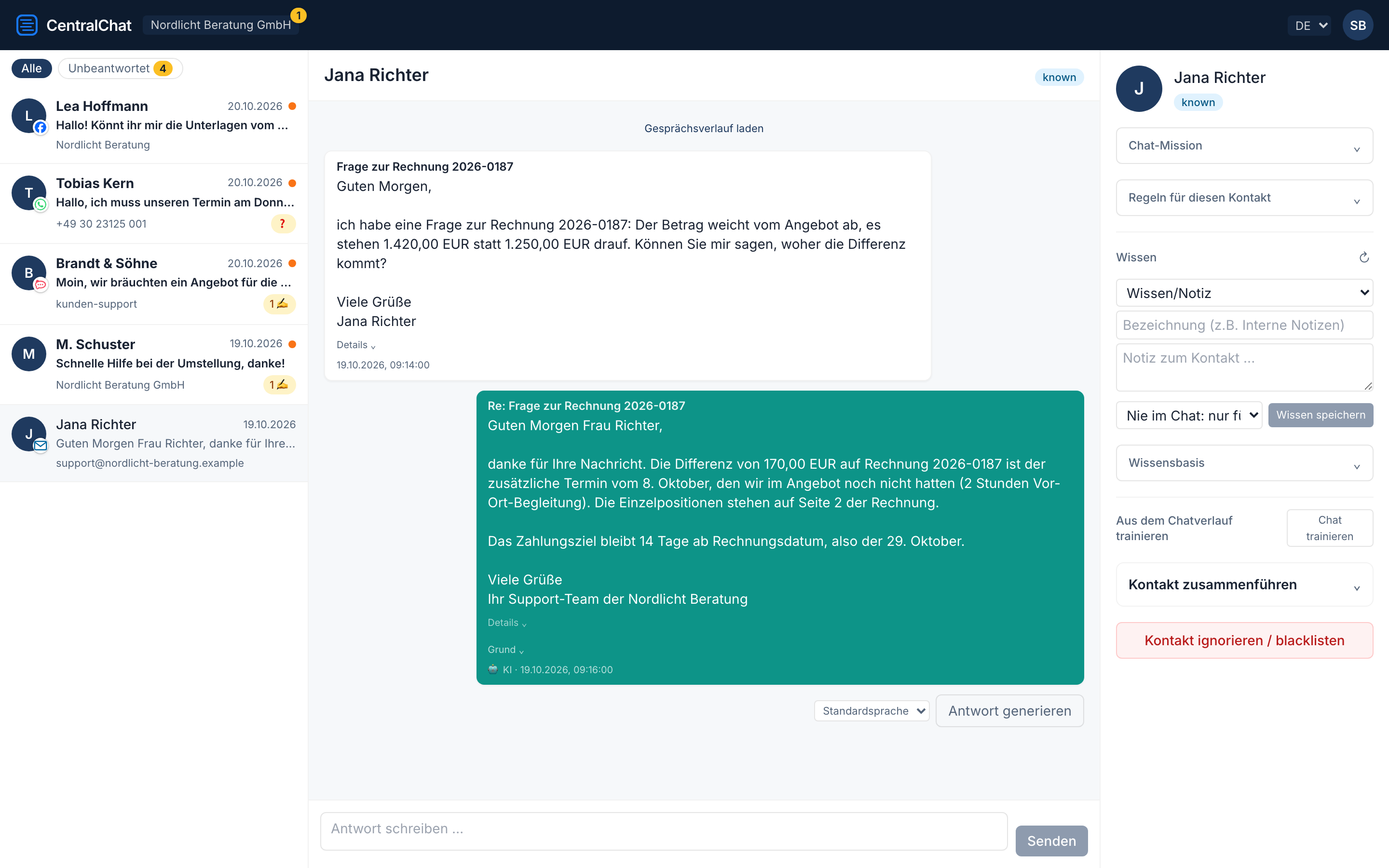
Task: Click Lea Hoffmann's avatar with Facebook badge
Action: click(29, 116)
